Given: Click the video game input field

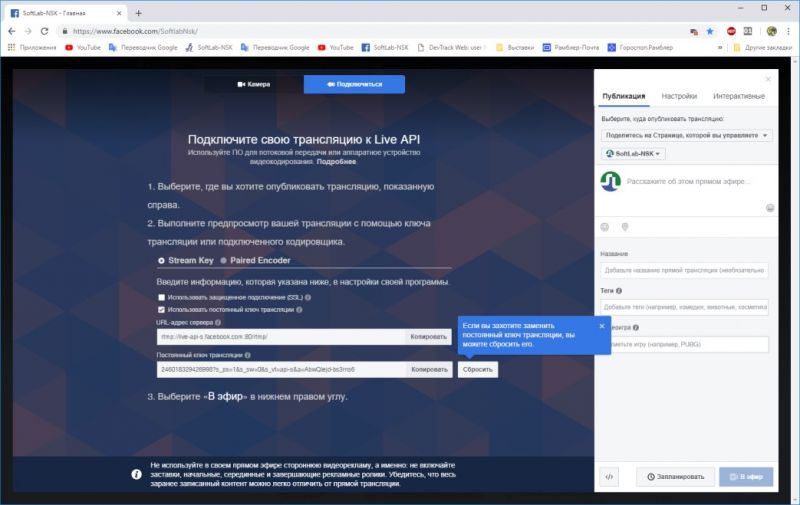Looking at the screenshot, I should click(x=689, y=344).
